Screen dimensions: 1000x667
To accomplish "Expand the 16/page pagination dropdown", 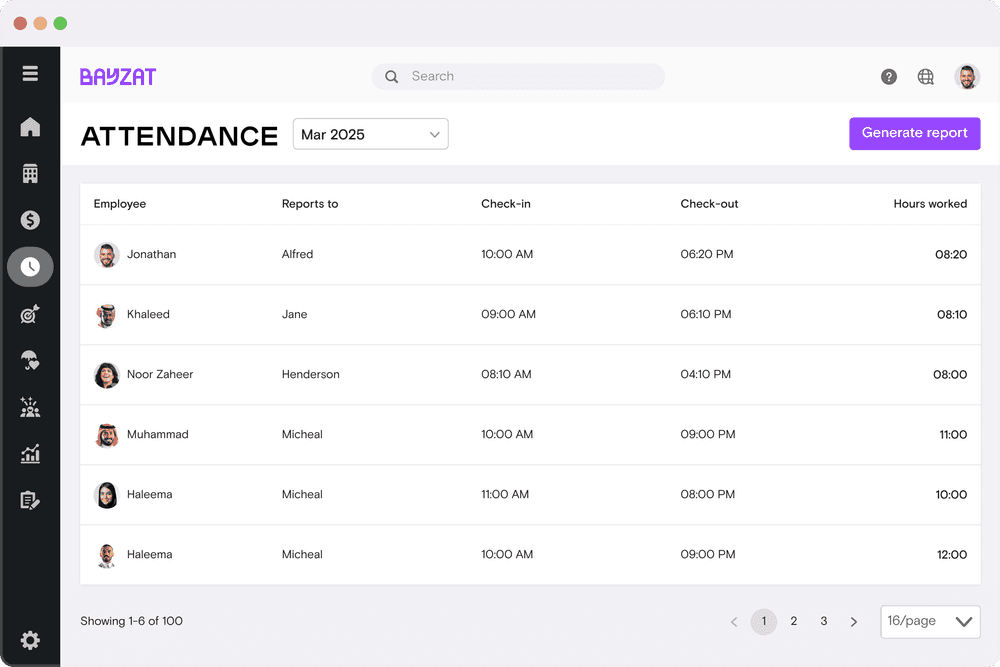I will pos(930,621).
